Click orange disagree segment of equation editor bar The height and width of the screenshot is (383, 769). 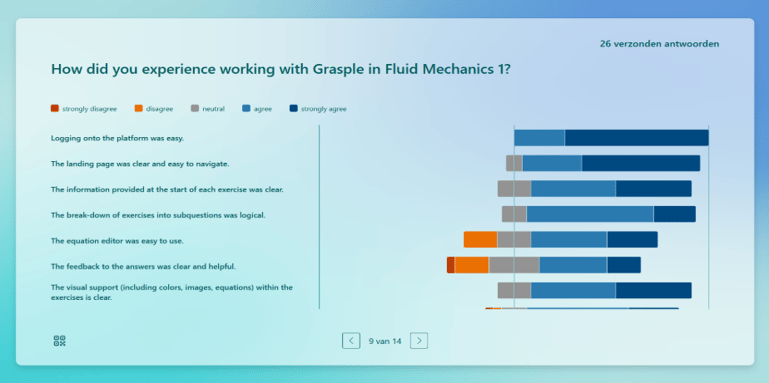tap(481, 239)
